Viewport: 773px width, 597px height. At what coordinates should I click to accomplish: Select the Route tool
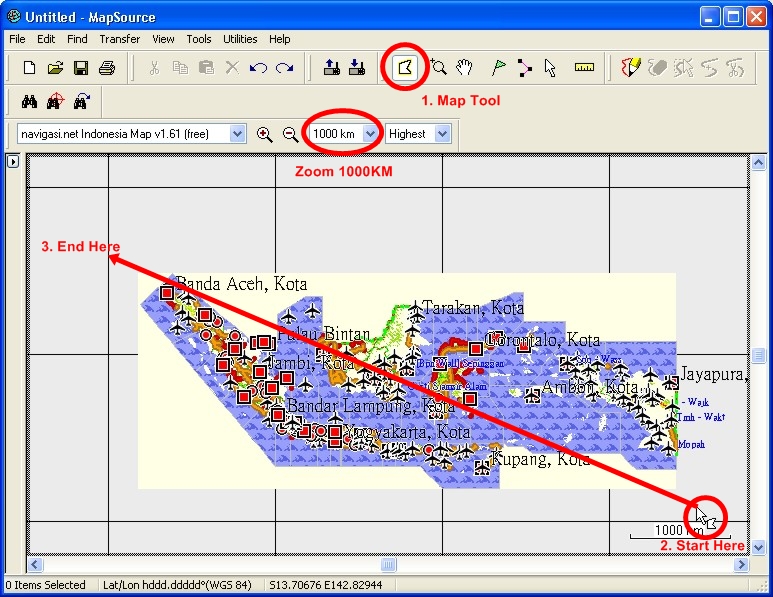pyautogui.click(x=525, y=68)
